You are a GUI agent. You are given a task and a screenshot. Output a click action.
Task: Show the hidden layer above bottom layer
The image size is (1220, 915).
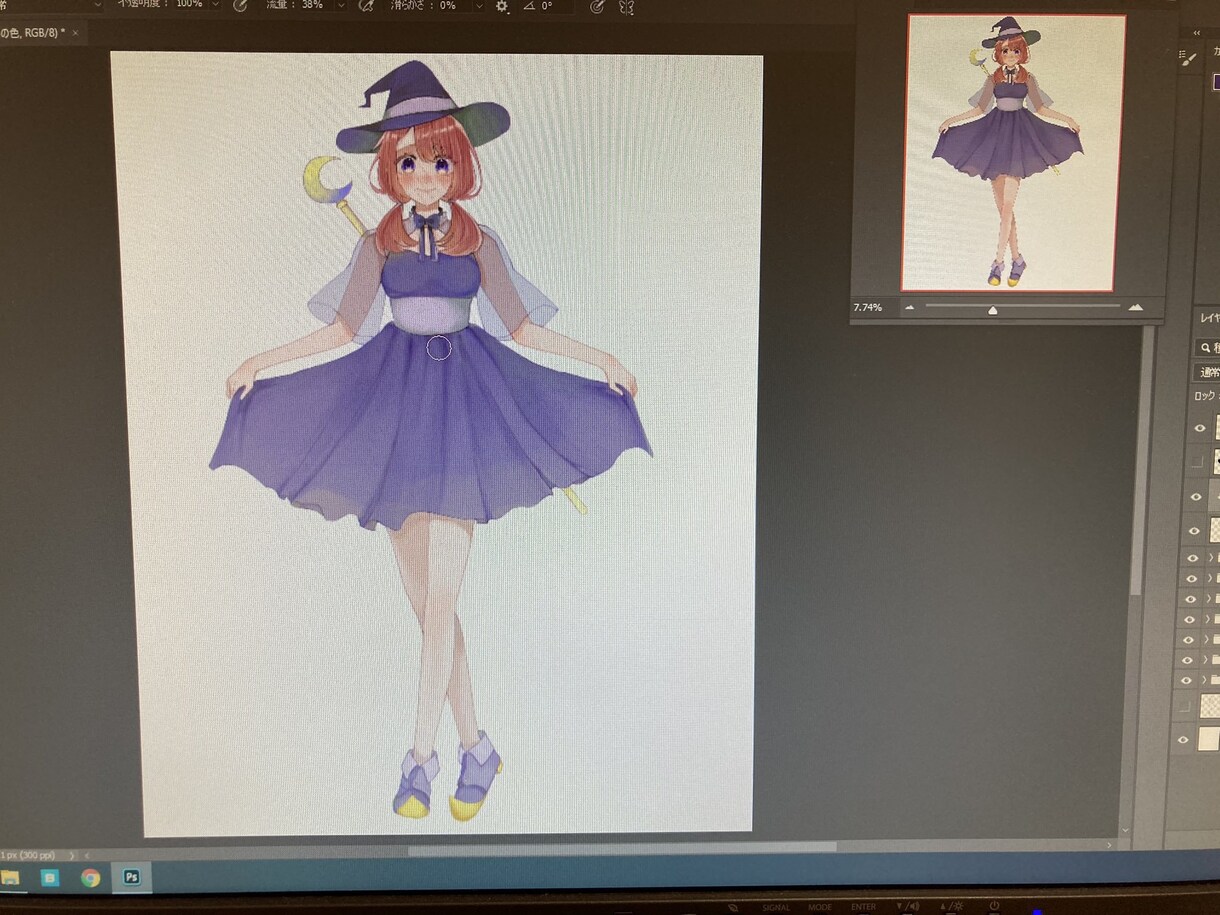[1185, 706]
